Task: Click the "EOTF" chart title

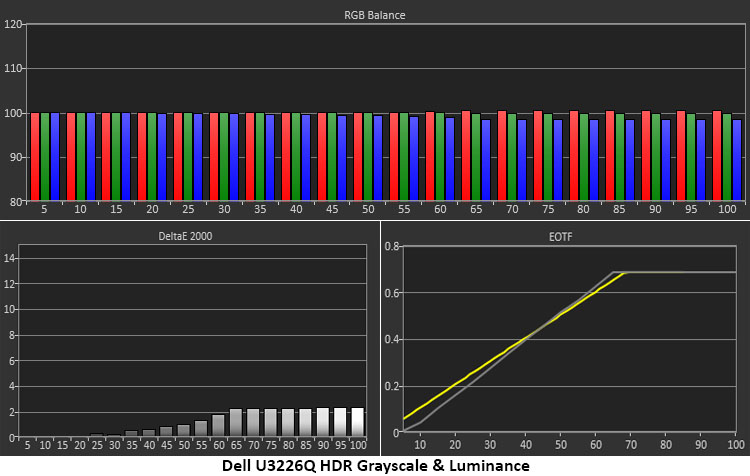Action: coord(560,237)
